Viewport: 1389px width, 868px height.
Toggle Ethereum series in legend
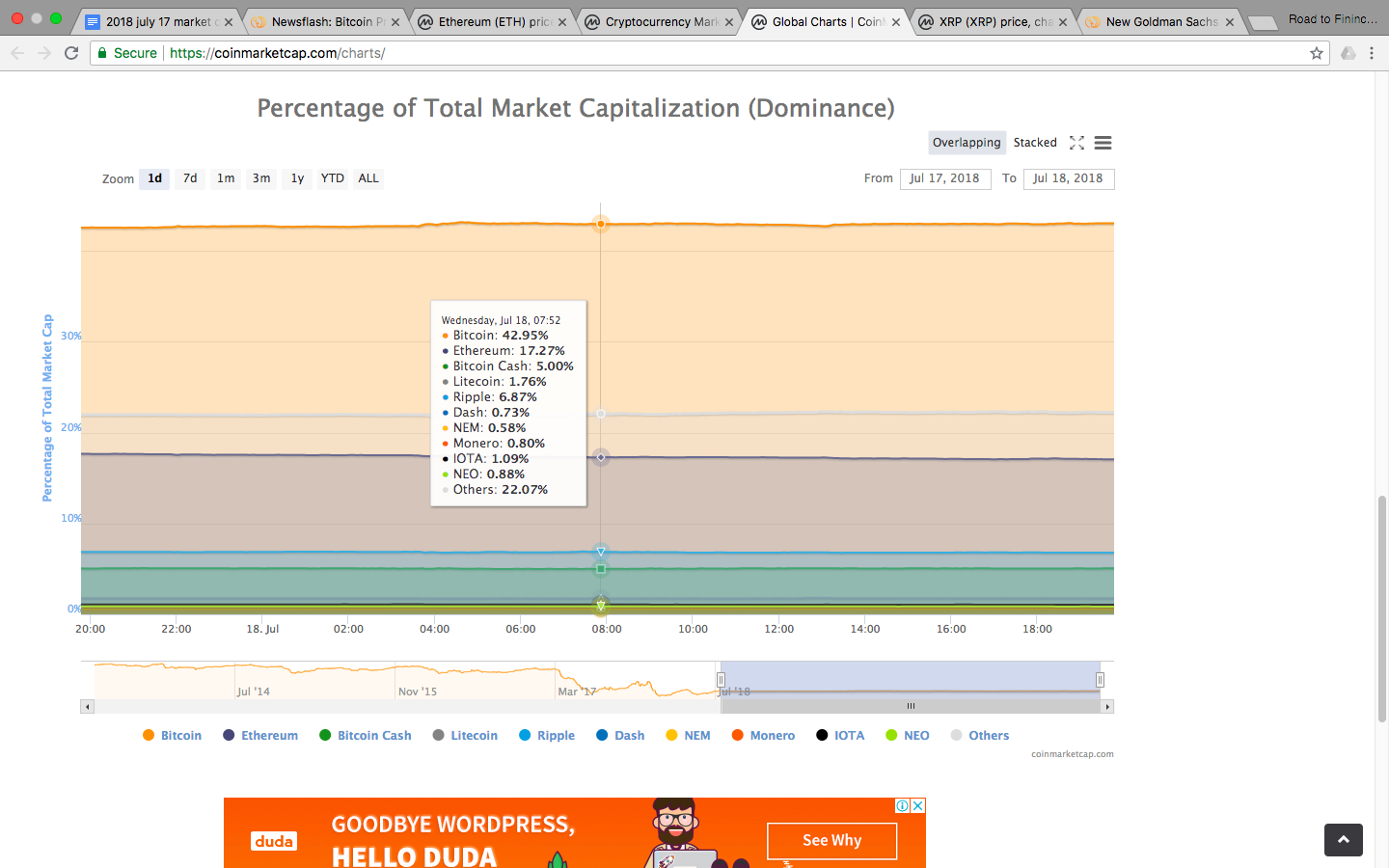(x=260, y=735)
